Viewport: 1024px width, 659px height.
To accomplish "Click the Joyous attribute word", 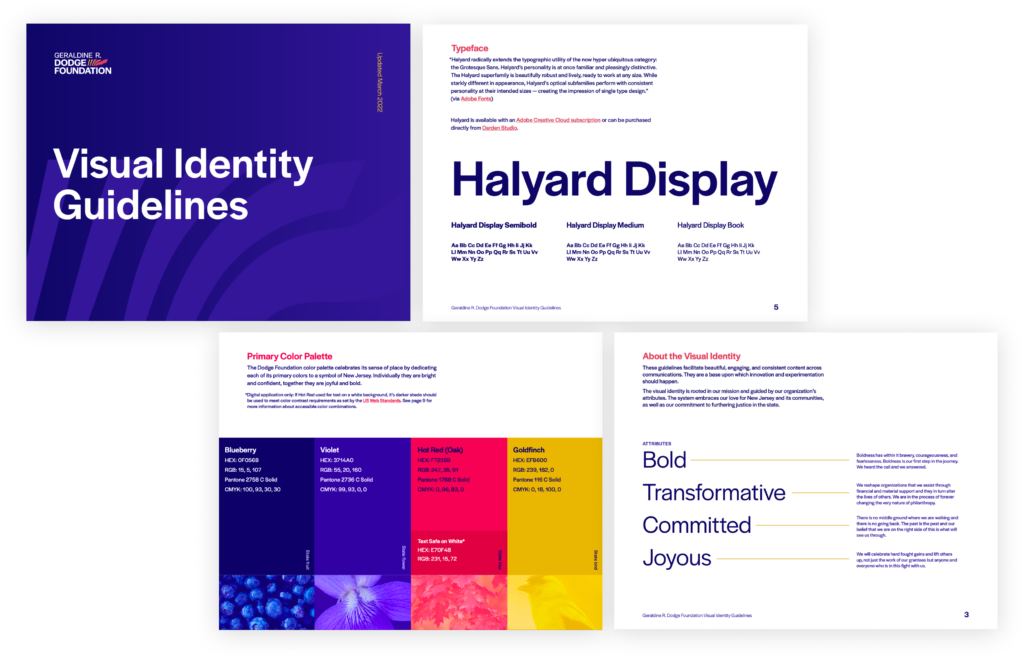I will pyautogui.click(x=677, y=558).
